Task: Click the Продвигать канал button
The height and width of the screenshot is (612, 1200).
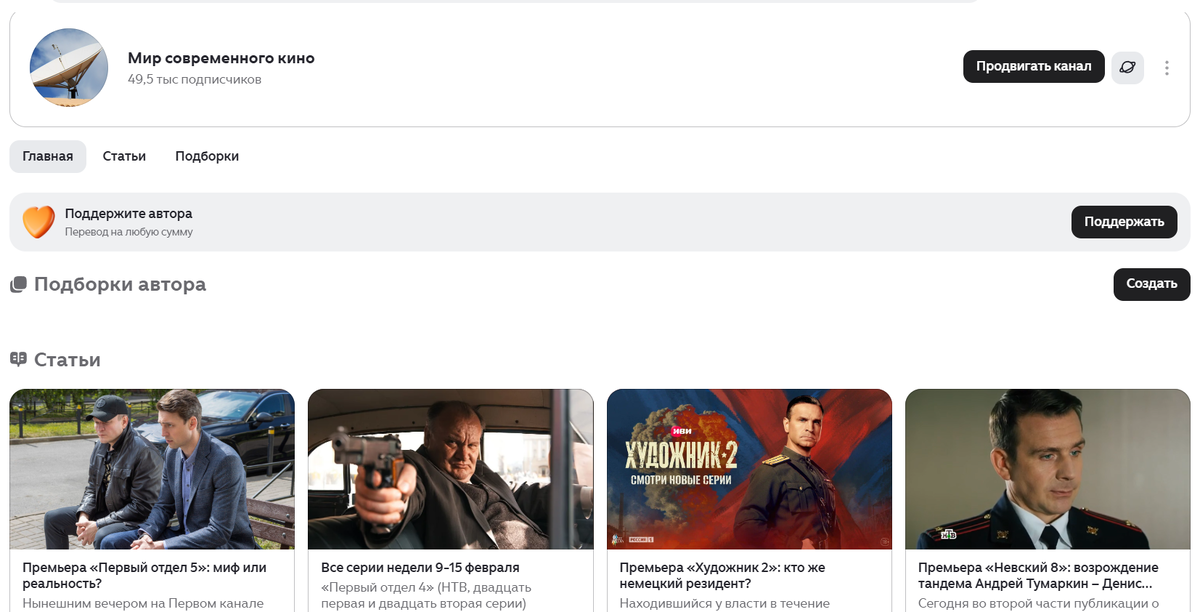Action: pos(1034,67)
